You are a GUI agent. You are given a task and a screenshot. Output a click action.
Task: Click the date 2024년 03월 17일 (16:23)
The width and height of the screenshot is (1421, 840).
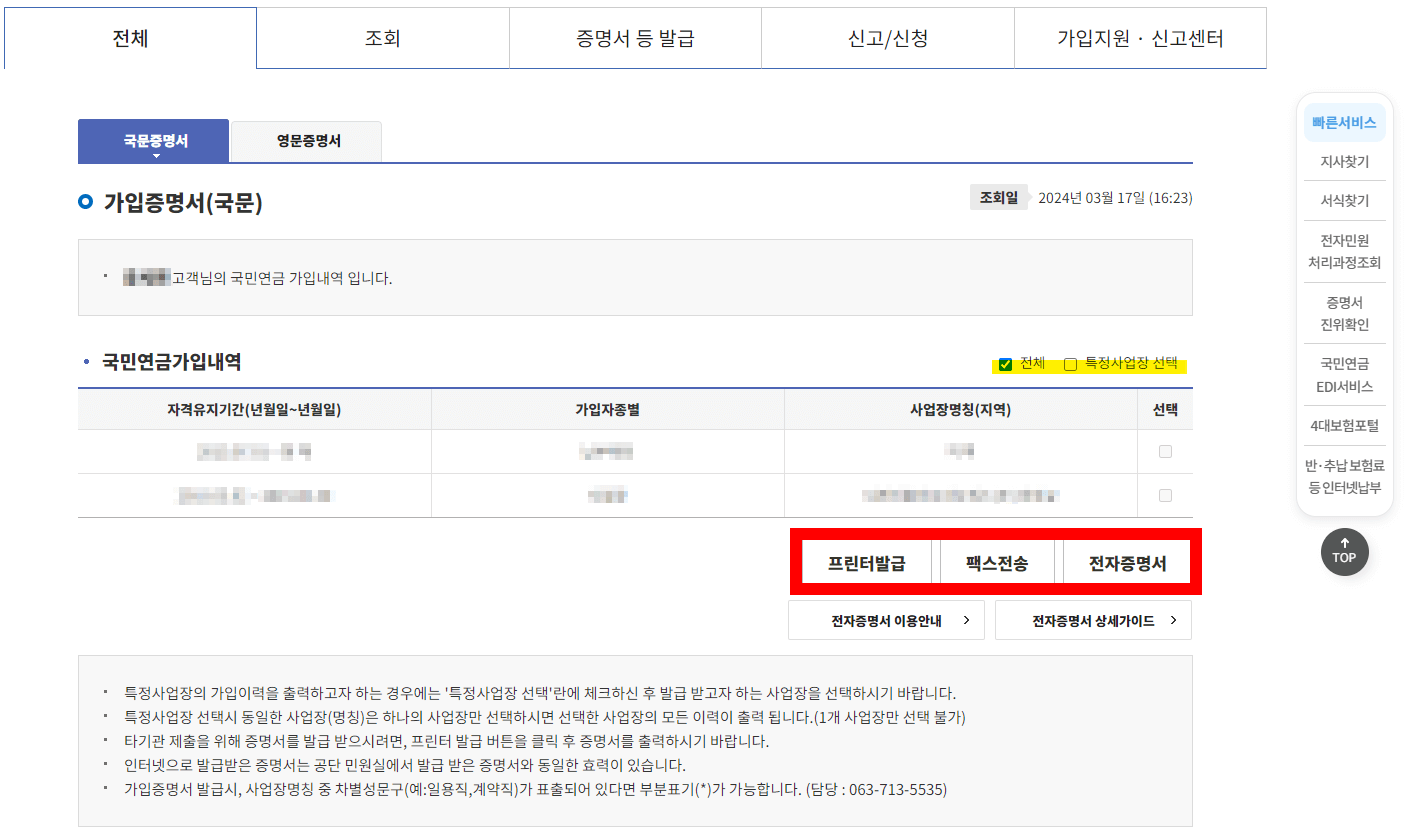(x=1115, y=198)
